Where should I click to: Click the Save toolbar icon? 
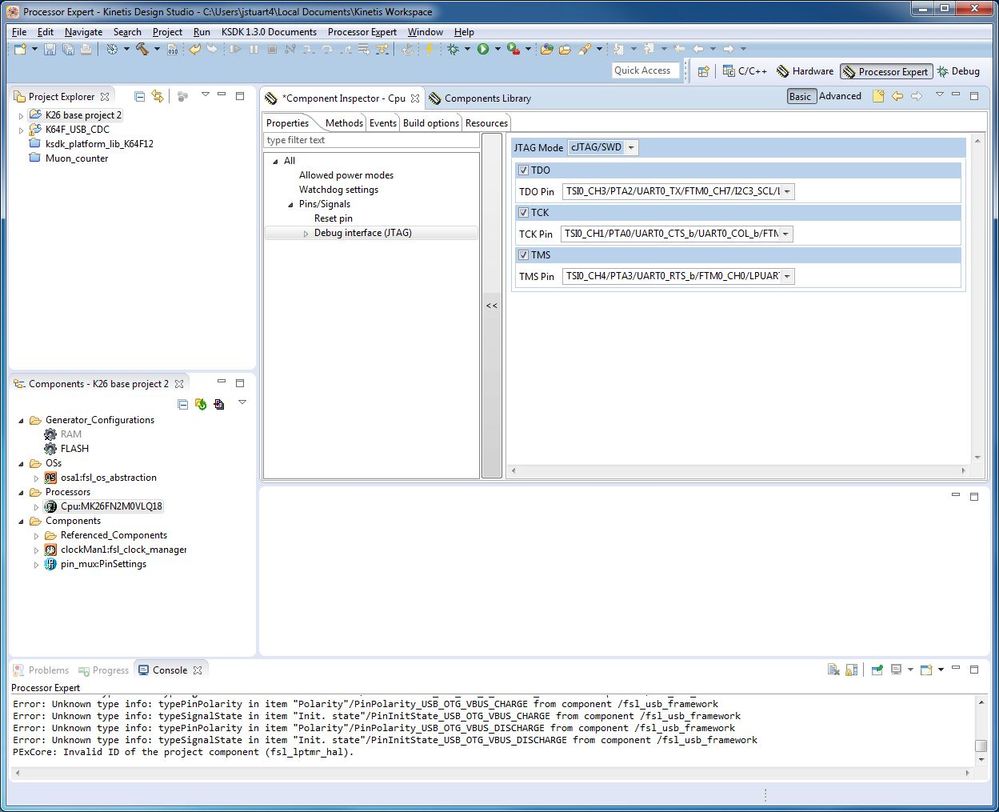coord(50,49)
